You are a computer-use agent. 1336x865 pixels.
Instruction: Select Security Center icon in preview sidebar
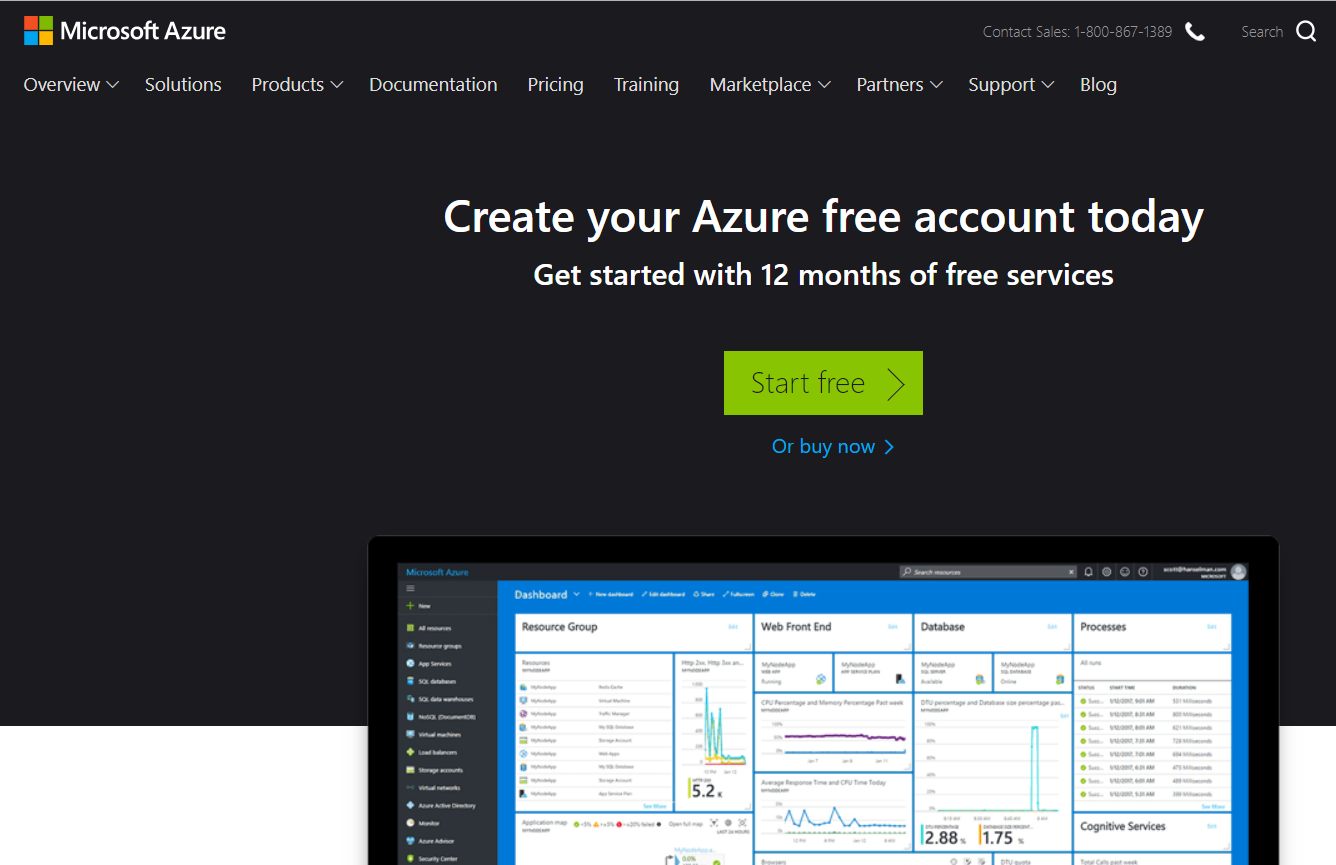(410, 858)
